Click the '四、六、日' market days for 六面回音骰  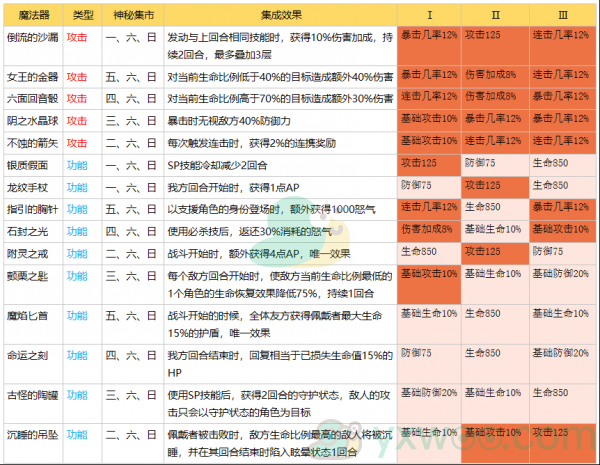pos(131,99)
